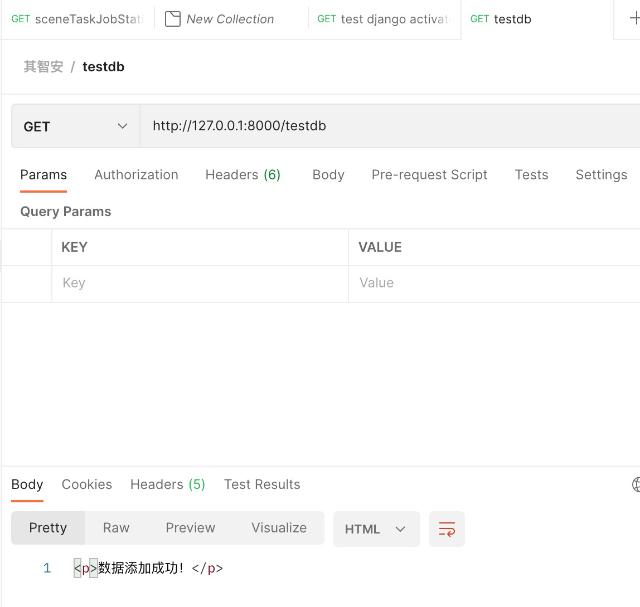640x607 pixels.
Task: Open the GET method dropdown
Action: click(x=76, y=126)
